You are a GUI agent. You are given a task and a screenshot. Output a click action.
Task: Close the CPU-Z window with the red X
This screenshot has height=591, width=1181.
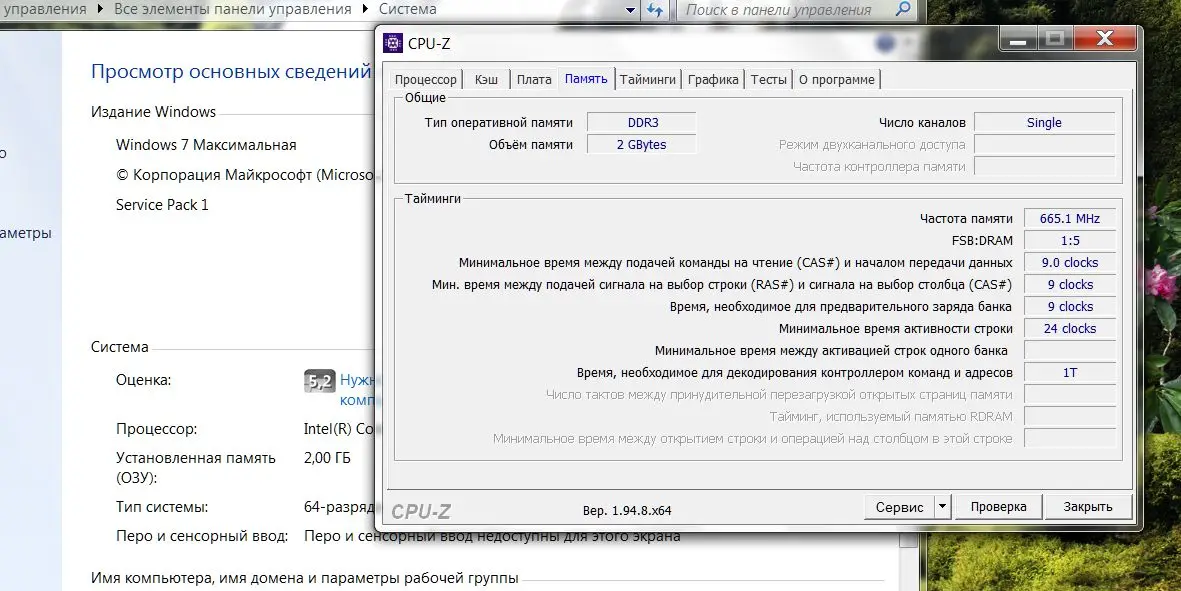click(1105, 38)
